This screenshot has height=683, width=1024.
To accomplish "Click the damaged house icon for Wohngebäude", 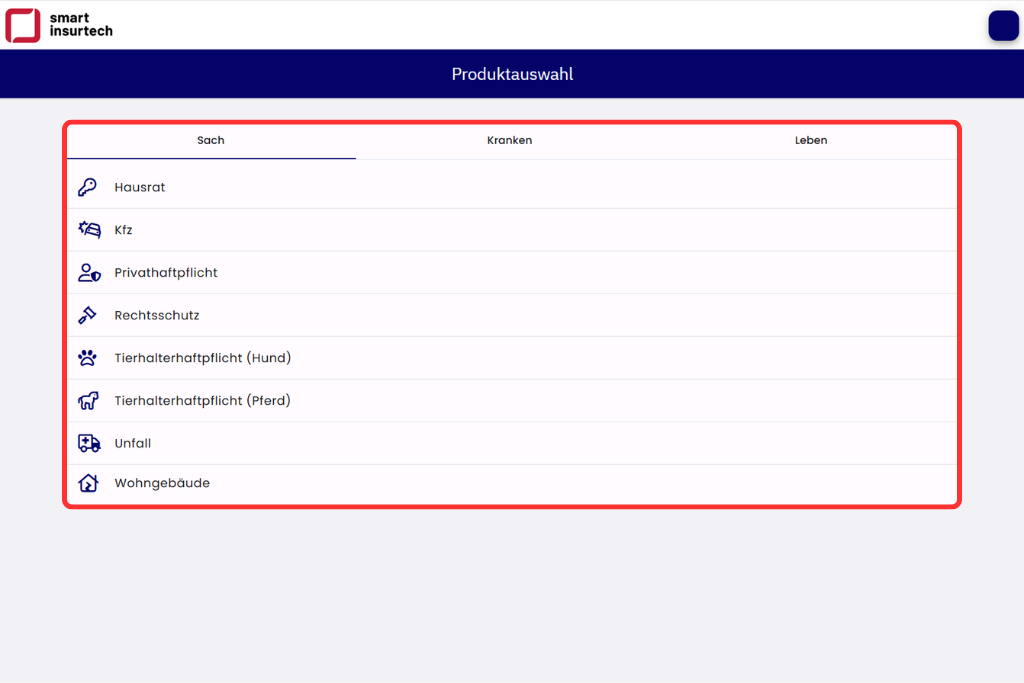I will point(88,483).
